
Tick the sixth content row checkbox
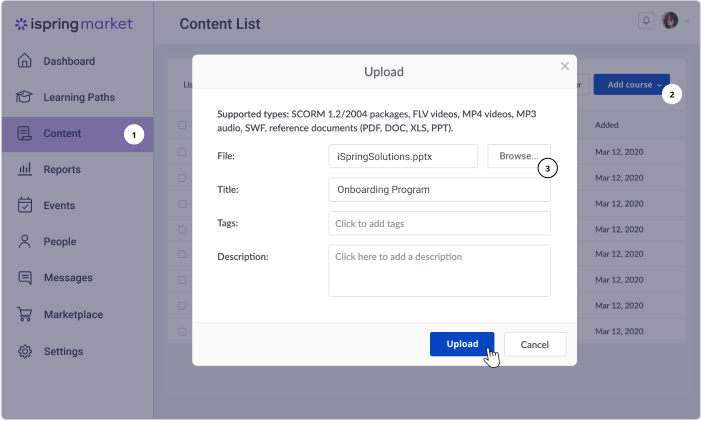(182, 280)
